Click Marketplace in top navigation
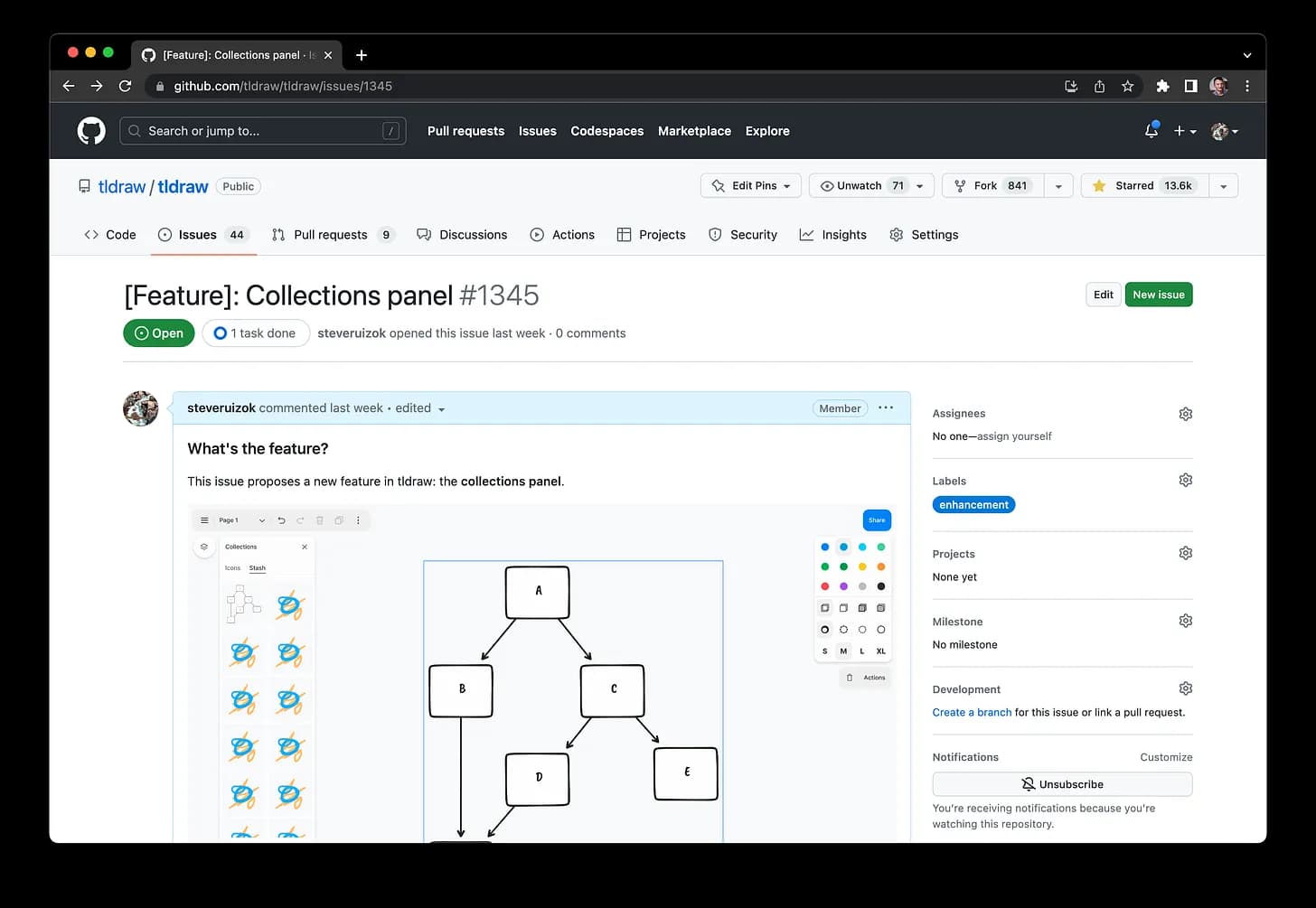Screen dimensions: 1316x908 tap(694, 131)
